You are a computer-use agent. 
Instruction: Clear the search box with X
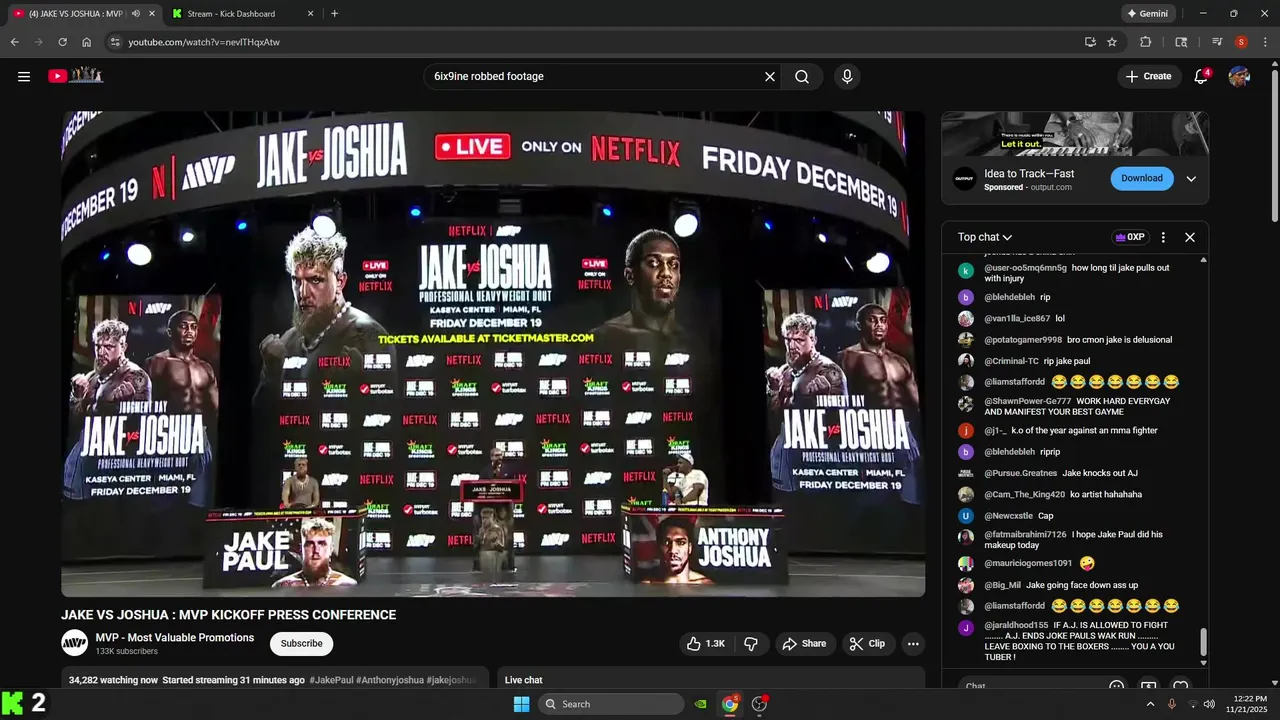pos(770,76)
